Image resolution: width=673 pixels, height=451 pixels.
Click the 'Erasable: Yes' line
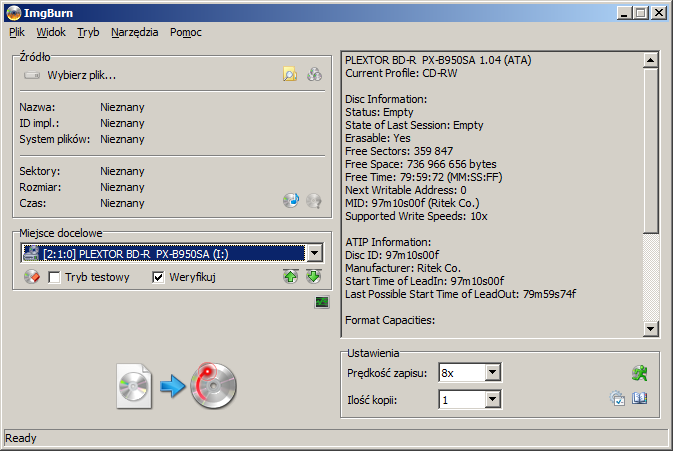tap(378, 138)
